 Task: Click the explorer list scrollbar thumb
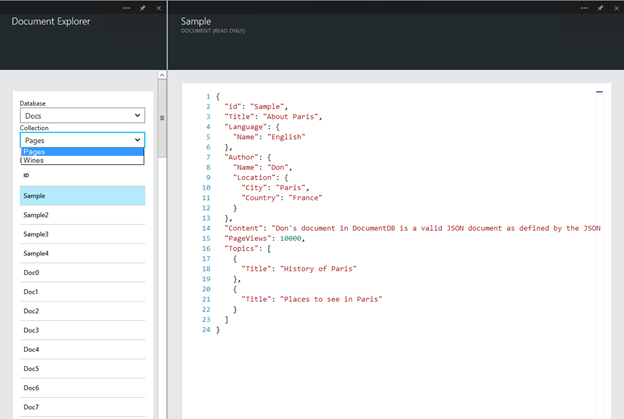tap(162, 118)
